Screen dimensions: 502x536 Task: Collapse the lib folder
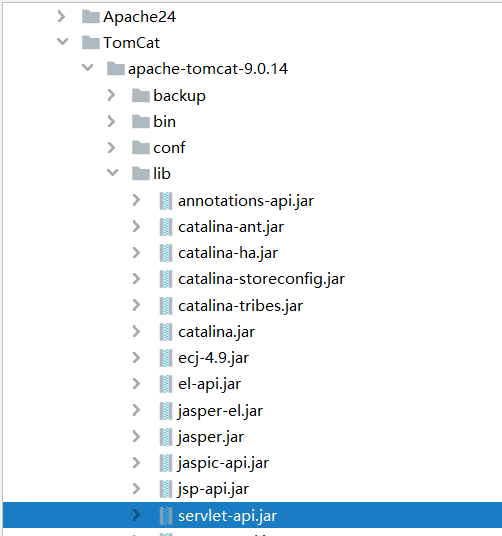112,173
